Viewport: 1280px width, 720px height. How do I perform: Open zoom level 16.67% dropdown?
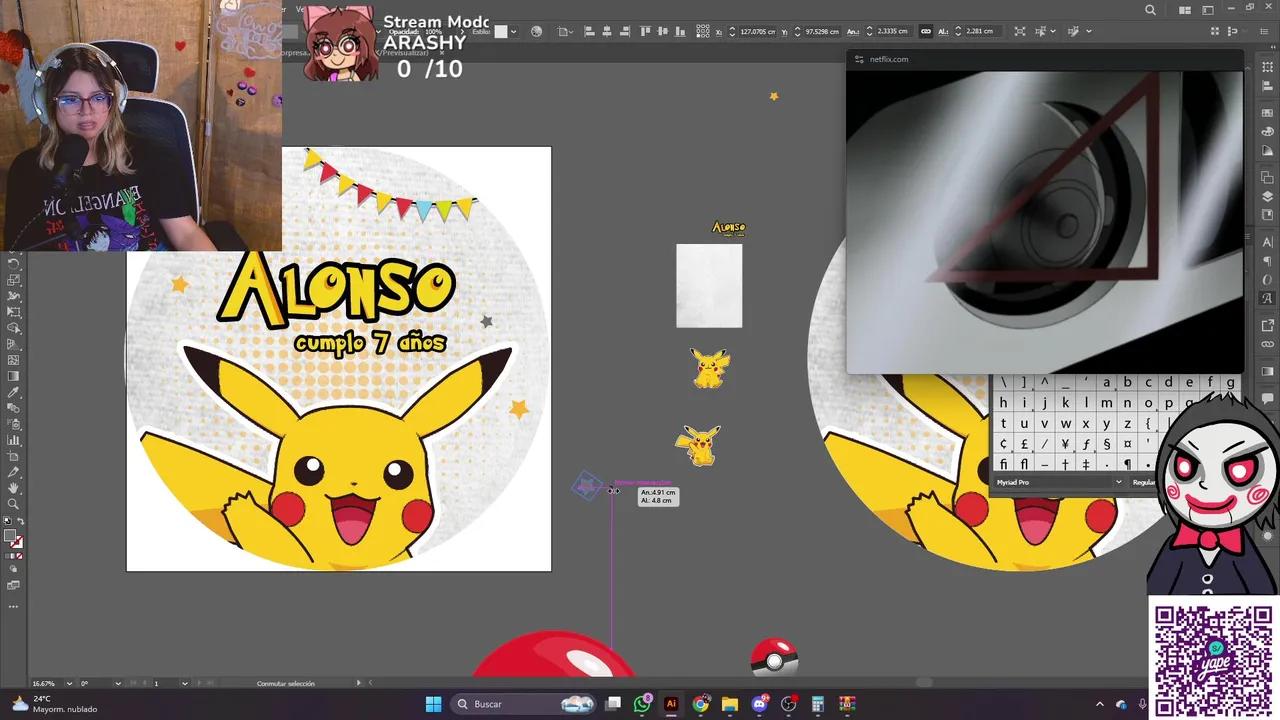pyautogui.click(x=69, y=683)
